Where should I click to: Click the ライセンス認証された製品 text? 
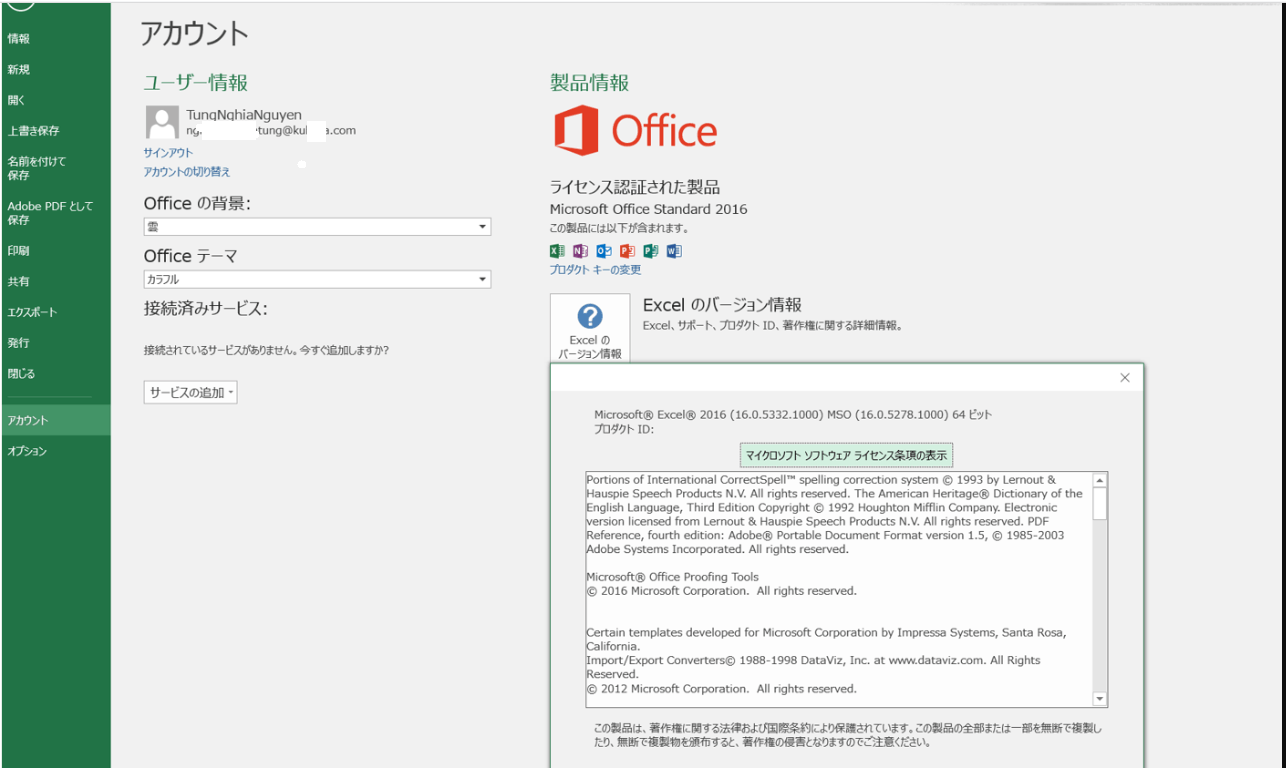[x=635, y=187]
